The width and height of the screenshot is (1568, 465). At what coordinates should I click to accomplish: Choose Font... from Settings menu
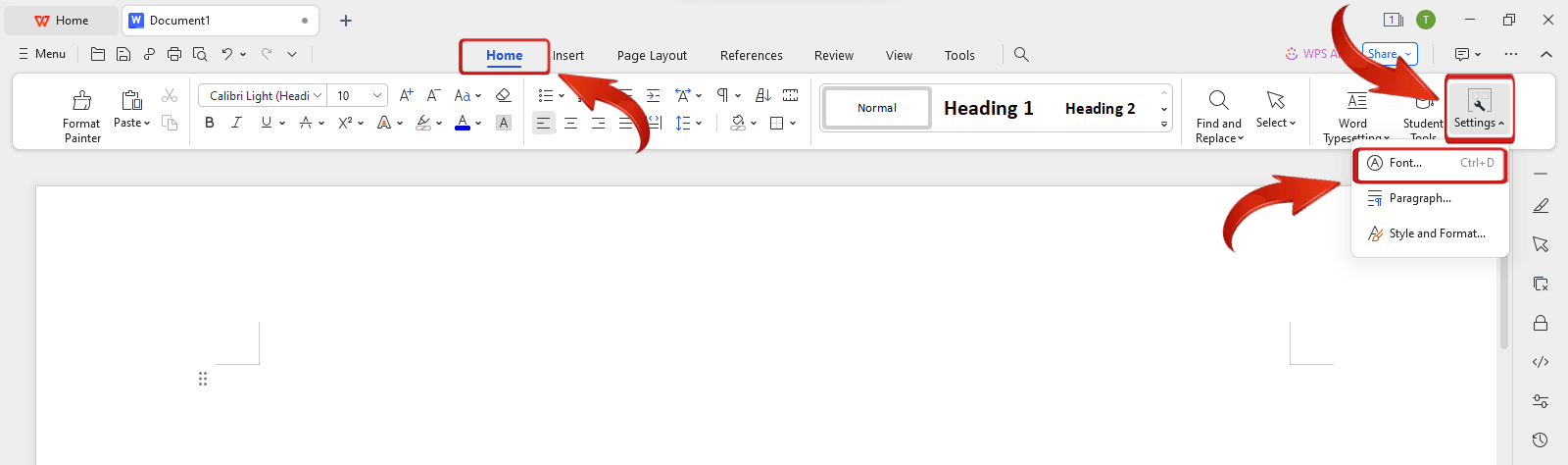1431,163
